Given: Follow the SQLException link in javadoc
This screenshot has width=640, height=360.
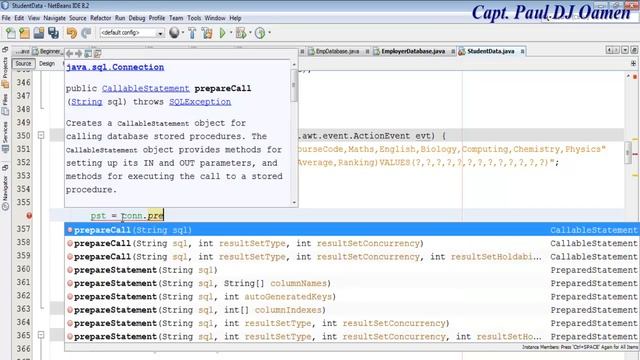Looking at the screenshot, I should tap(200, 102).
